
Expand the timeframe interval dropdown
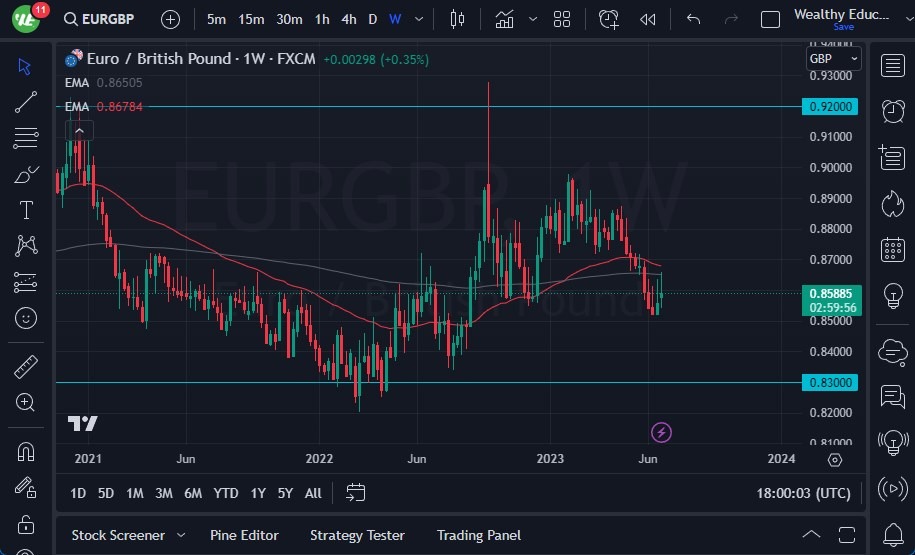pyautogui.click(x=419, y=19)
